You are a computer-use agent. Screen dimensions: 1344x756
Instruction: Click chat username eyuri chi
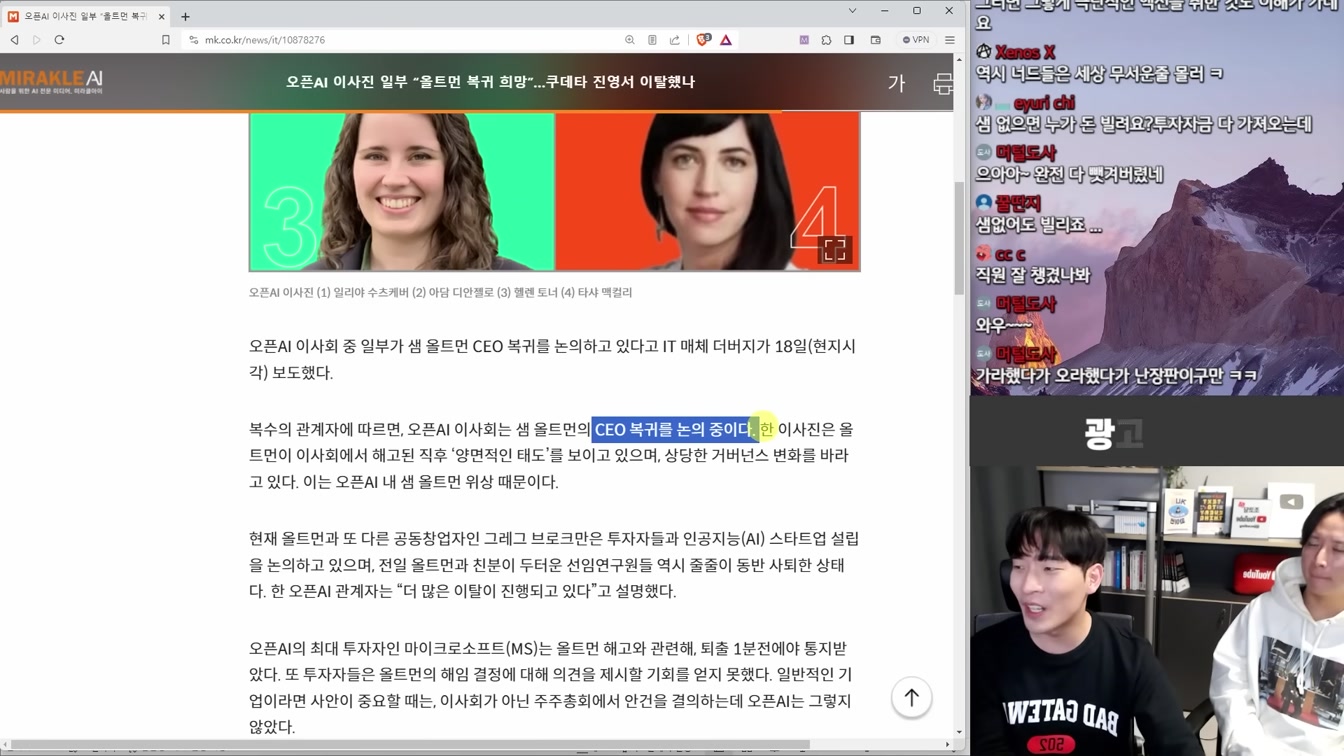point(1044,103)
